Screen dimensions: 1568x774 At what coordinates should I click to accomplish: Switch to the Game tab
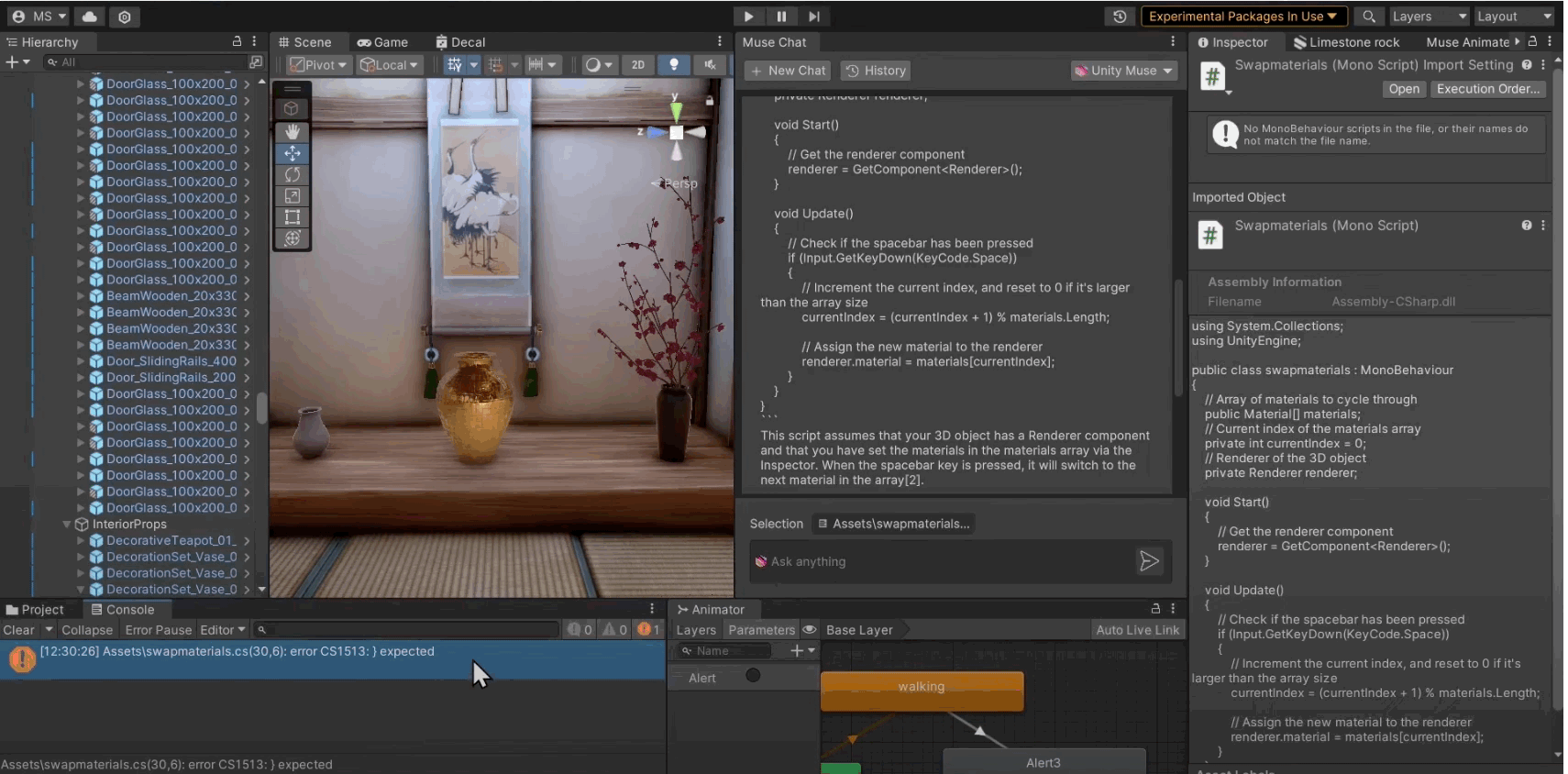point(382,42)
